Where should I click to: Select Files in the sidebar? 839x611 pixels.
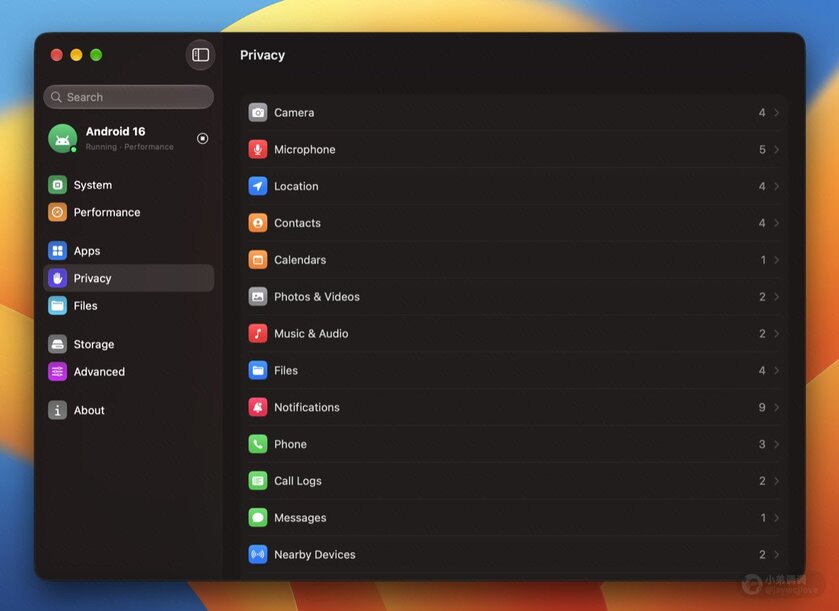click(x=128, y=306)
